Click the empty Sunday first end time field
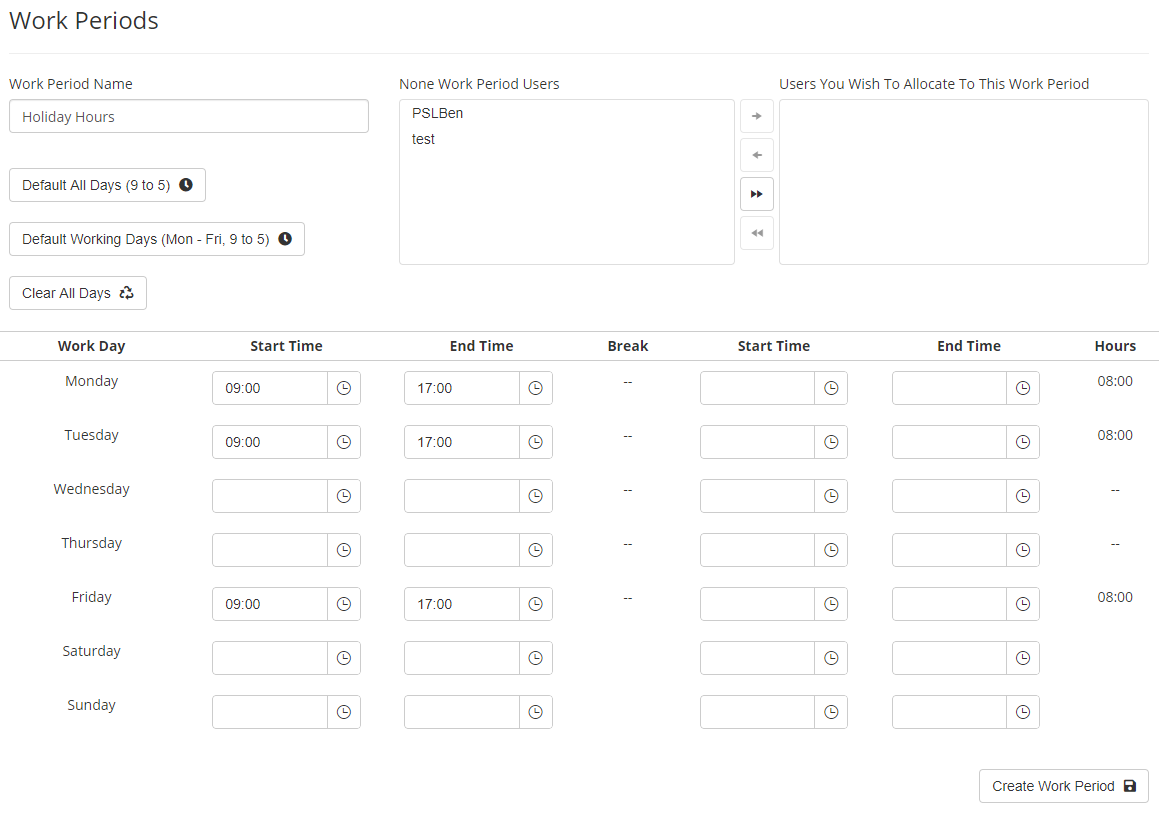Screen dimensions: 1159x814 [462, 712]
